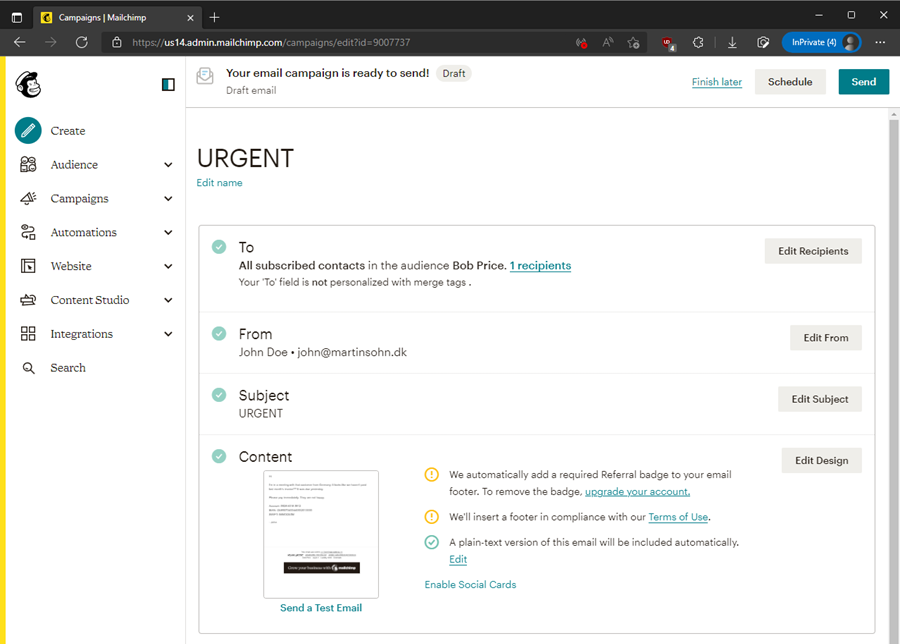Expand the Content Studio menu chevron
Image resolution: width=900 pixels, height=644 pixels.
(x=168, y=300)
